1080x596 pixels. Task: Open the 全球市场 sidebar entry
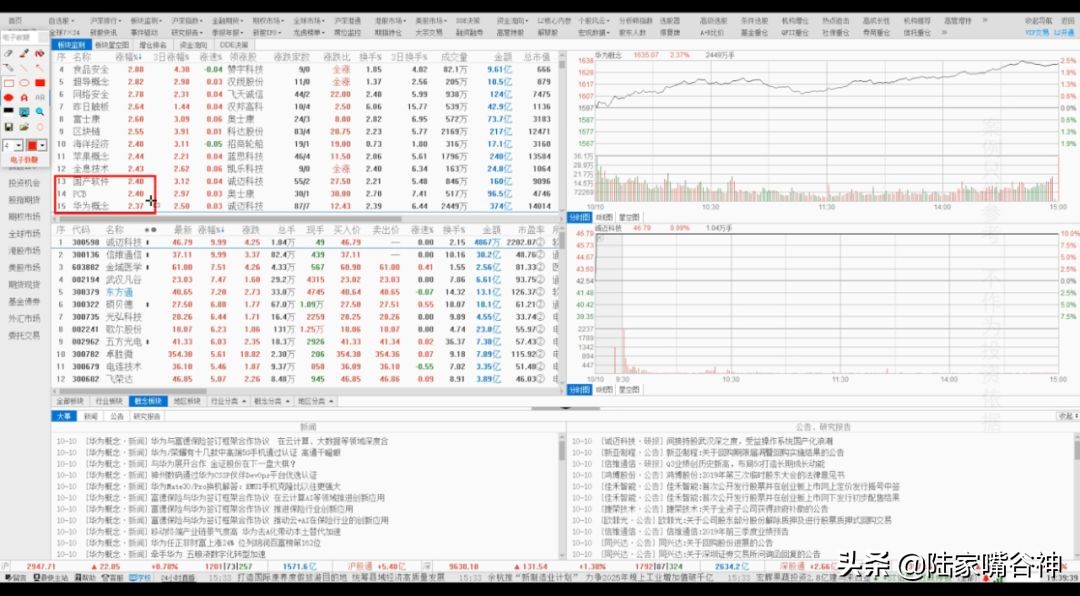pos(24,234)
